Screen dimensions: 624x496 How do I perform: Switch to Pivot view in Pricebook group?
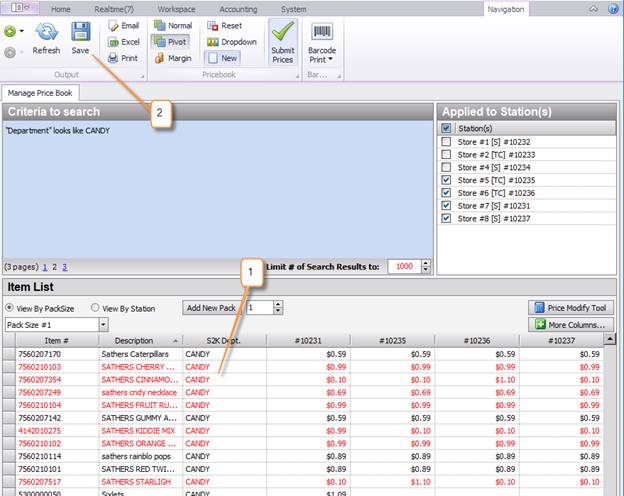click(171, 42)
